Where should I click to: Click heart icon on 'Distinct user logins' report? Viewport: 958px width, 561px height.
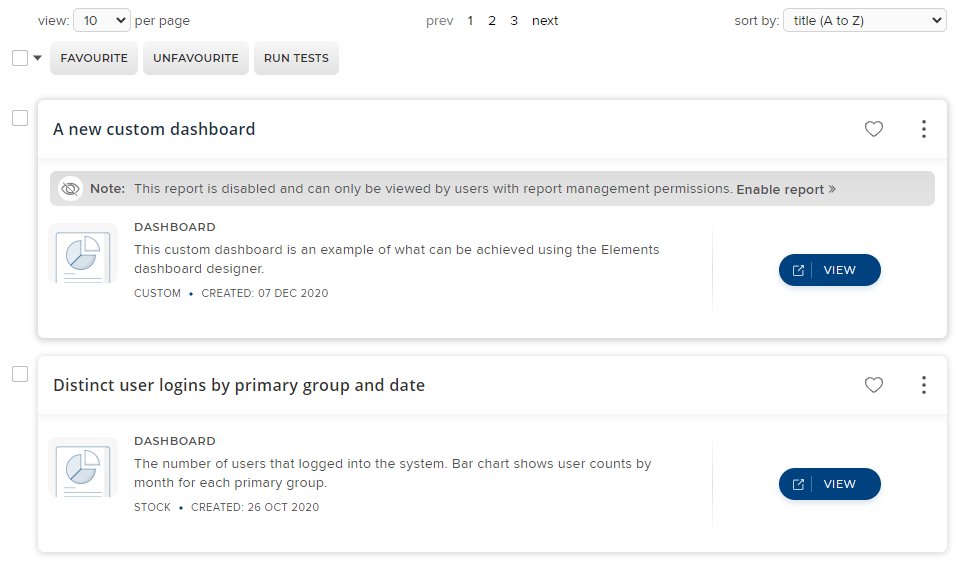point(874,385)
